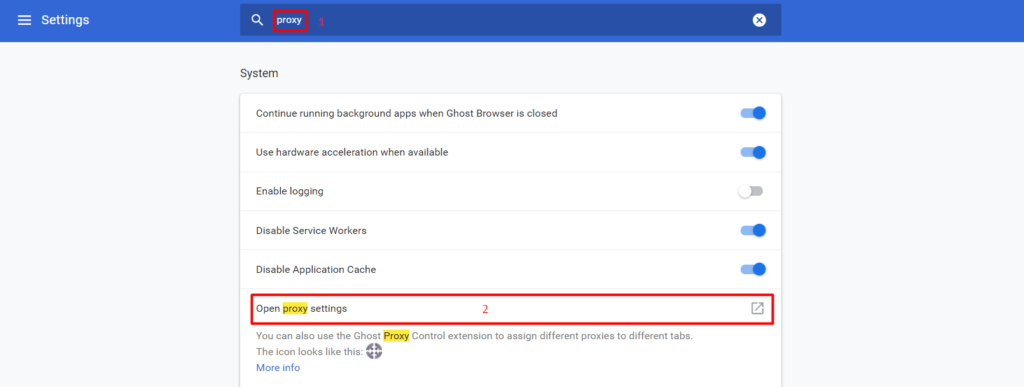
Task: Open the More info link
Action: coord(278,367)
